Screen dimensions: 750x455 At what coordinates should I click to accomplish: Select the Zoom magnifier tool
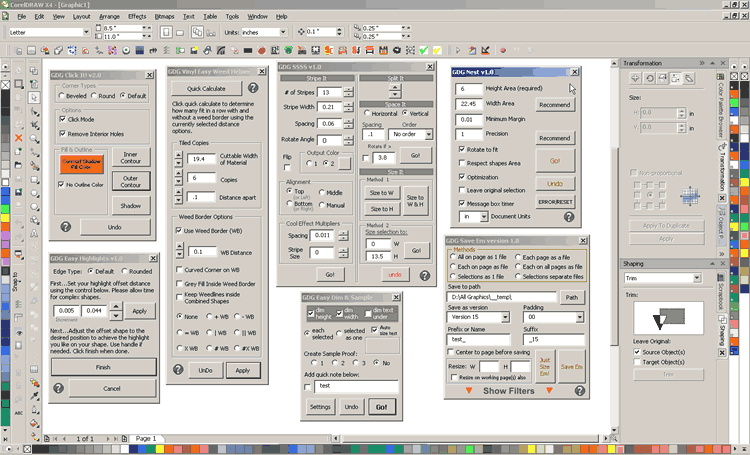click(x=34, y=139)
